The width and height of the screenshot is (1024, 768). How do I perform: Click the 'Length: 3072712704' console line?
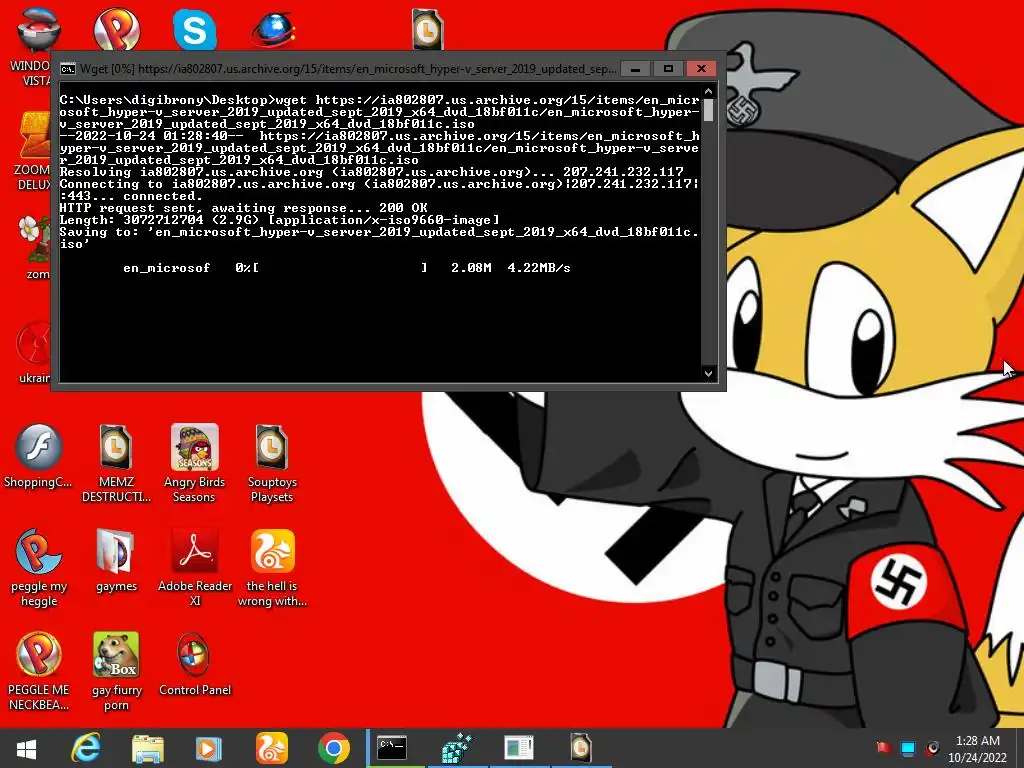pyautogui.click(x=280, y=220)
